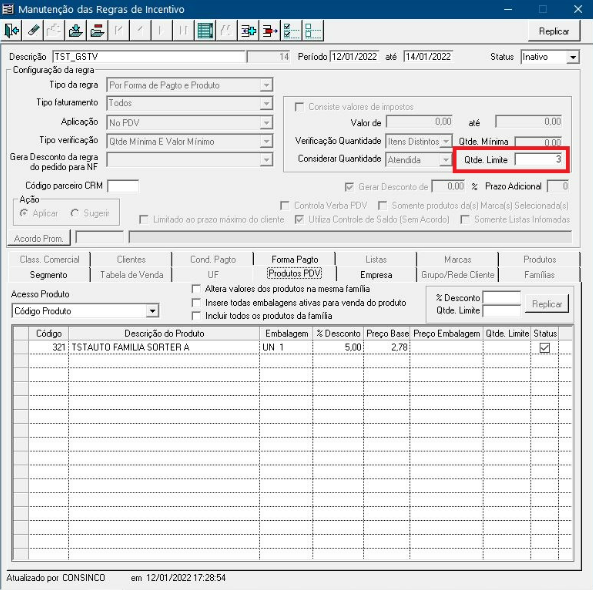Viewport: 593px width, 590px height.
Task: Switch to Clientes tab
Action: pos(131,259)
